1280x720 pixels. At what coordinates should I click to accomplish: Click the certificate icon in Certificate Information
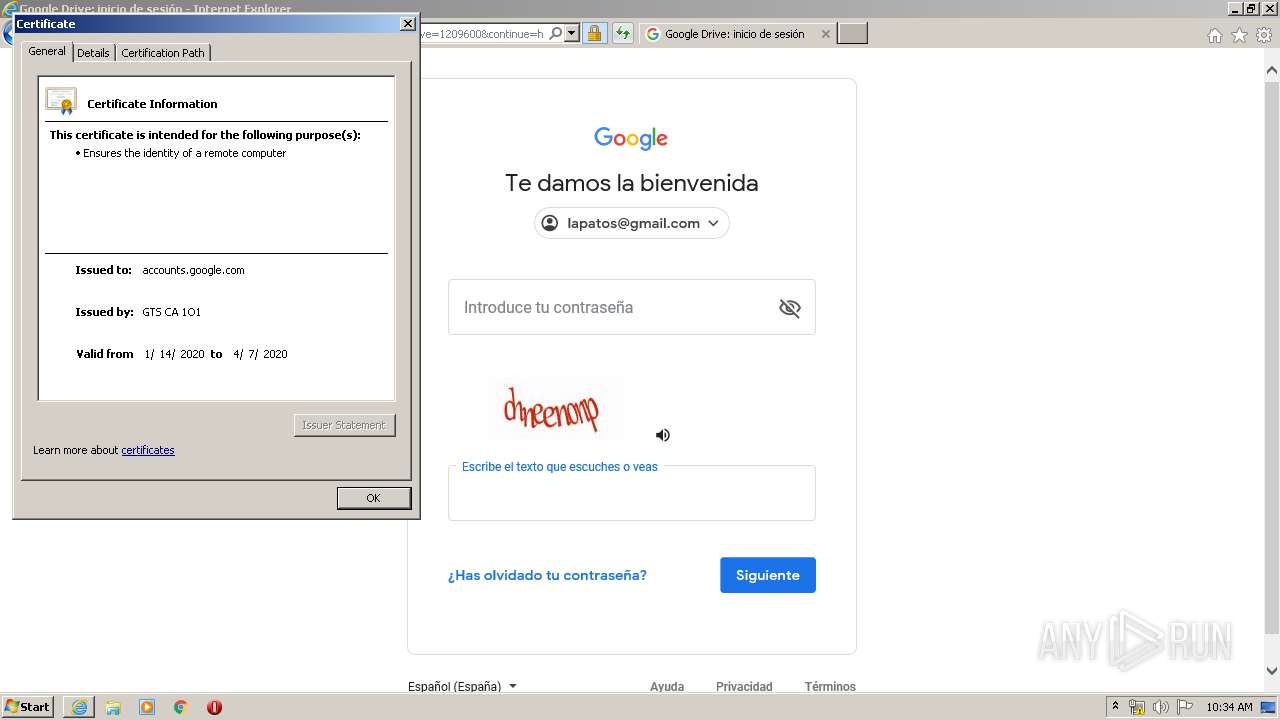pos(61,102)
